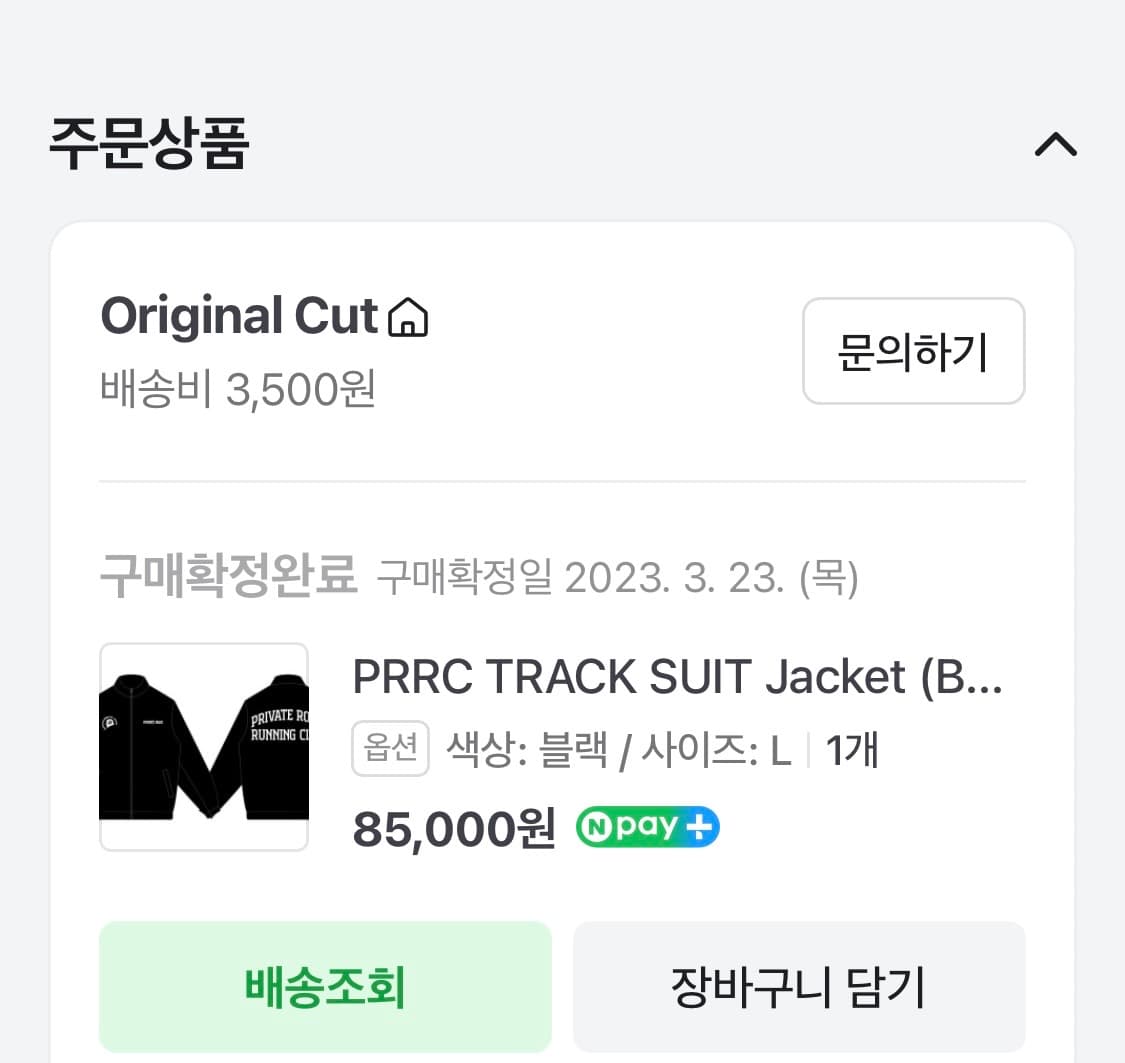Tap the product thumbnail of the black jacket
The image size is (1125, 1063).
pos(204,746)
